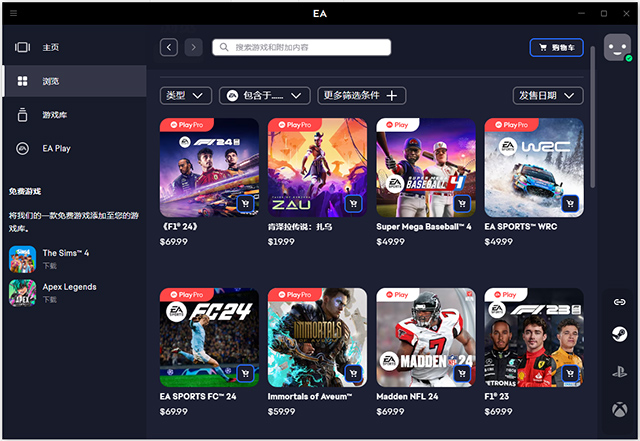
Task: Open the F1 23 cover art
Action: click(x=534, y=337)
